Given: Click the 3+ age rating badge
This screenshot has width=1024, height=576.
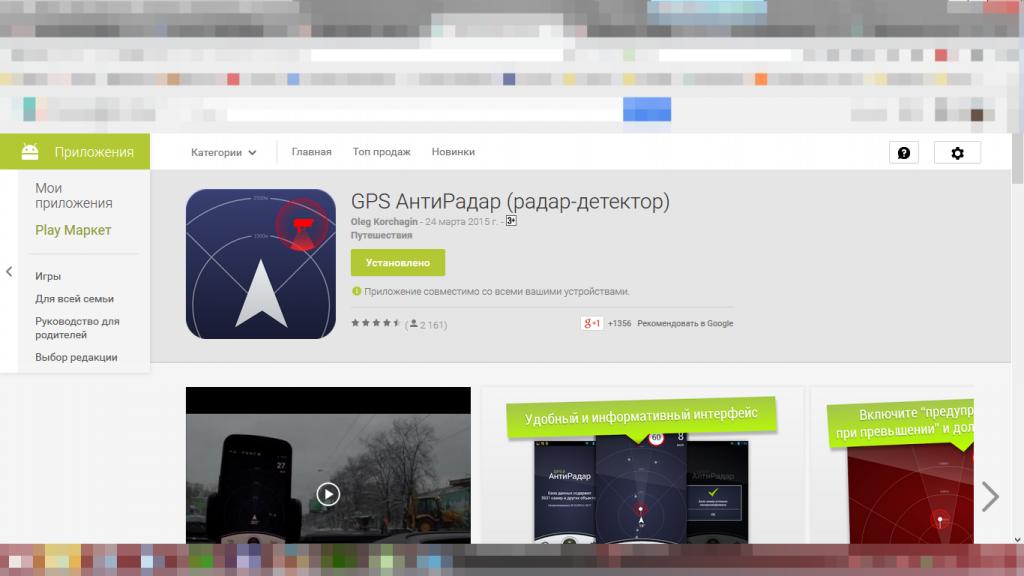Looking at the screenshot, I should click(511, 221).
